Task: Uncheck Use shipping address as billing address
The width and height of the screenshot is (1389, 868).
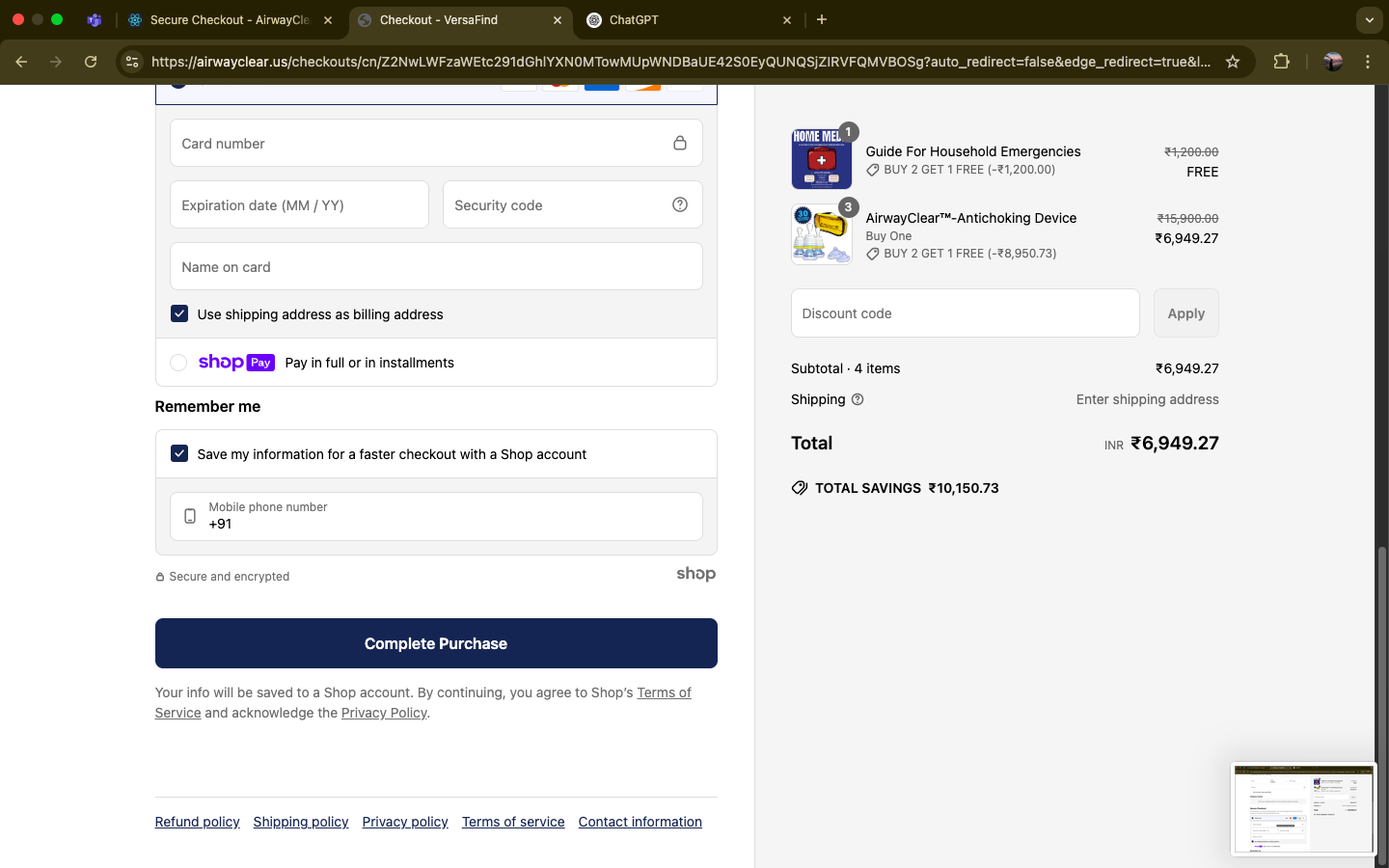Action: coord(179,313)
